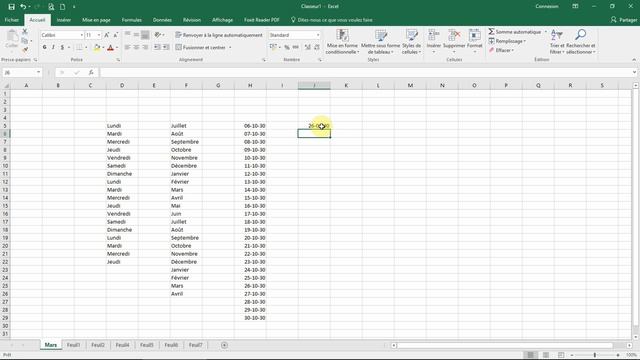Image resolution: width=640 pixels, height=360 pixels.
Task: Click the Connexion sign-in link
Action: (547, 7)
